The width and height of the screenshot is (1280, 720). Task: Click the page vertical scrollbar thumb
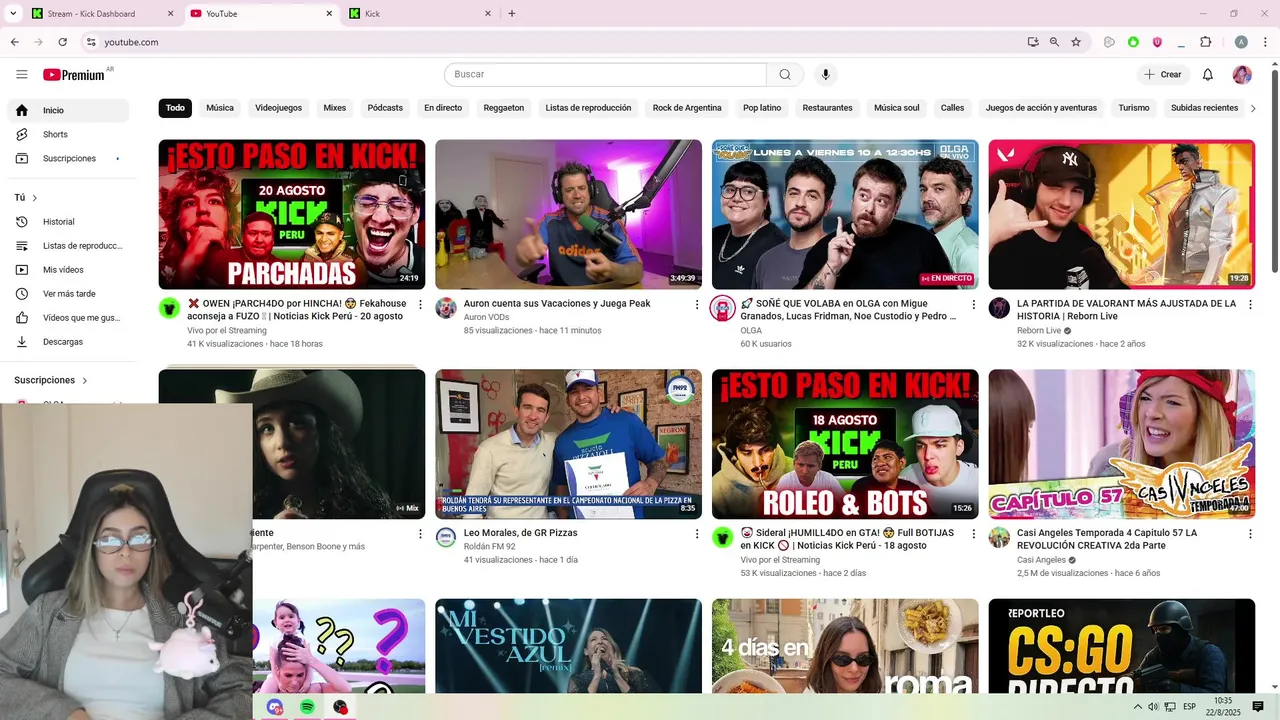pyautogui.click(x=1274, y=170)
